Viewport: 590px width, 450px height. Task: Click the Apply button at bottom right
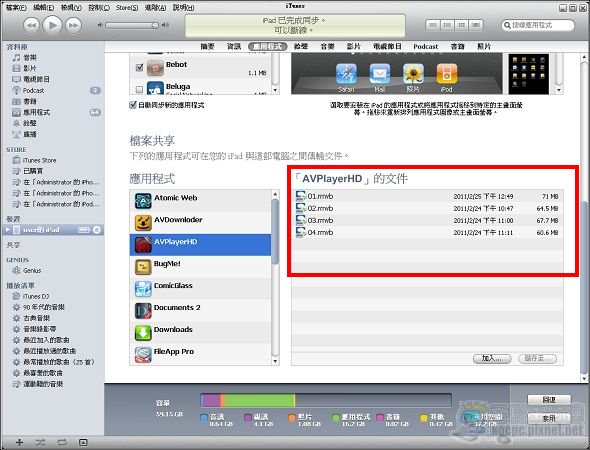click(x=549, y=418)
